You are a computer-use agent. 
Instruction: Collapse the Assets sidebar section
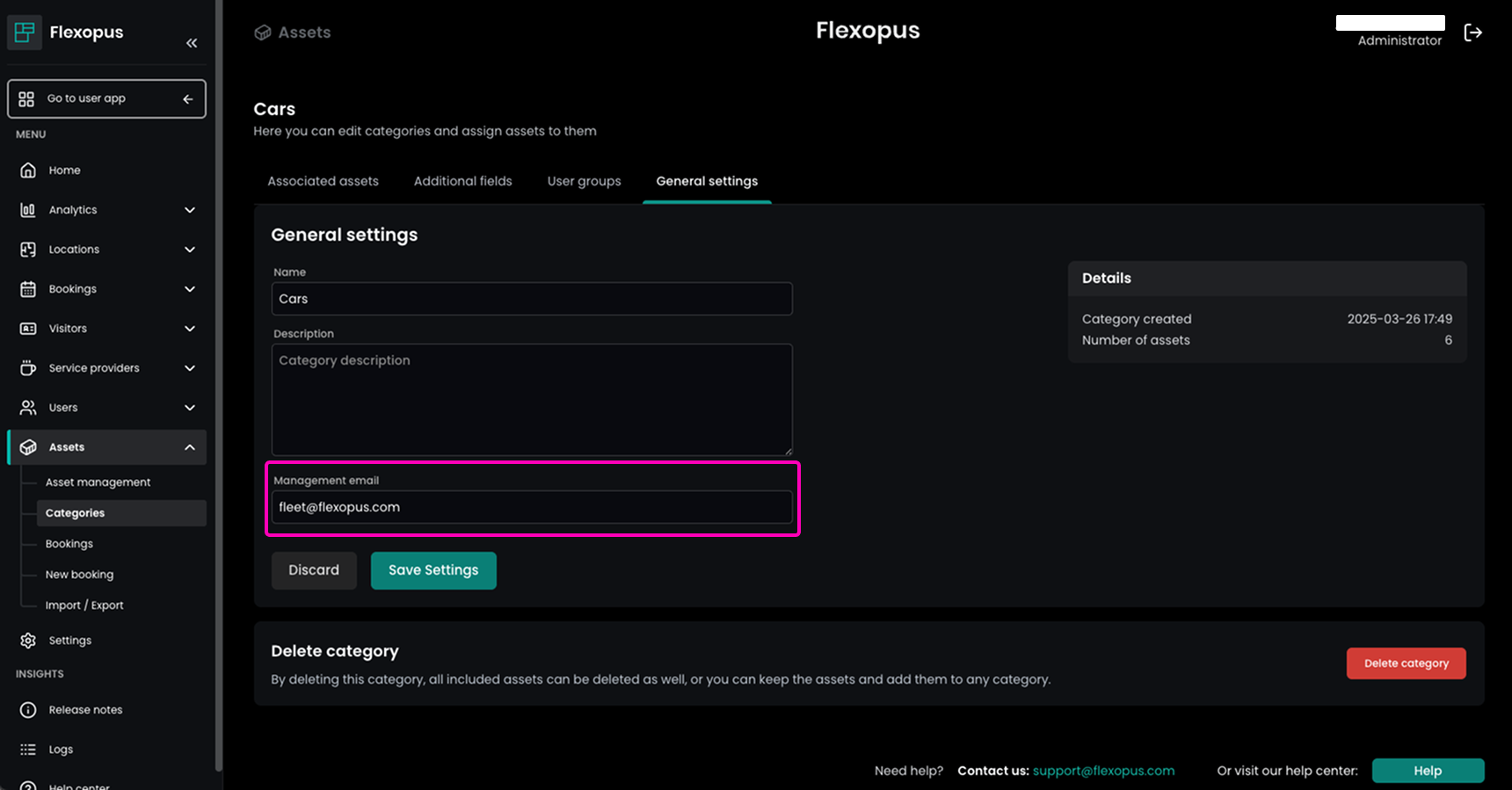click(x=190, y=447)
